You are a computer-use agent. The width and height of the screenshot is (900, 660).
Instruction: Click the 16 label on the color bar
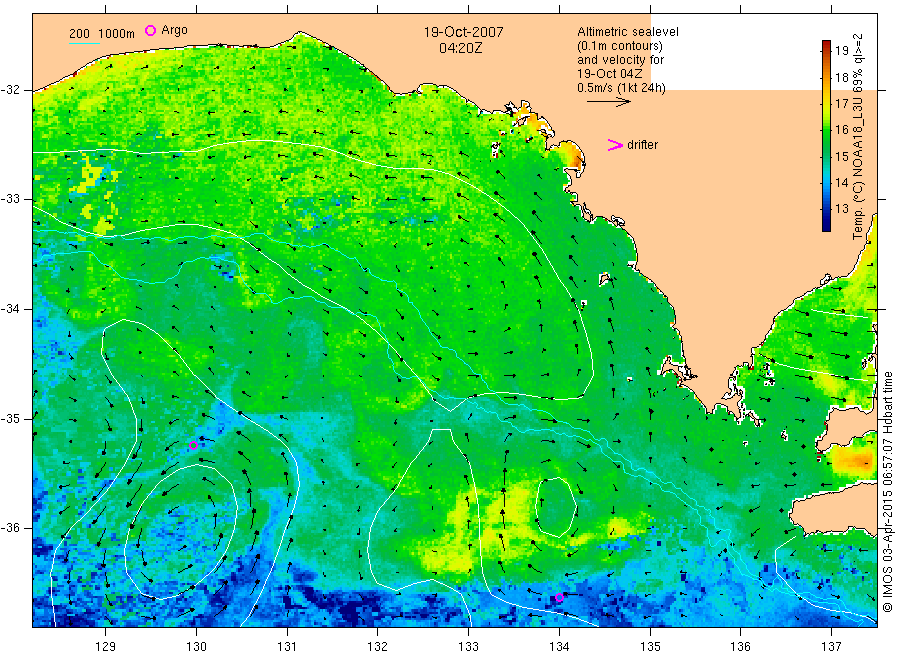click(841, 130)
